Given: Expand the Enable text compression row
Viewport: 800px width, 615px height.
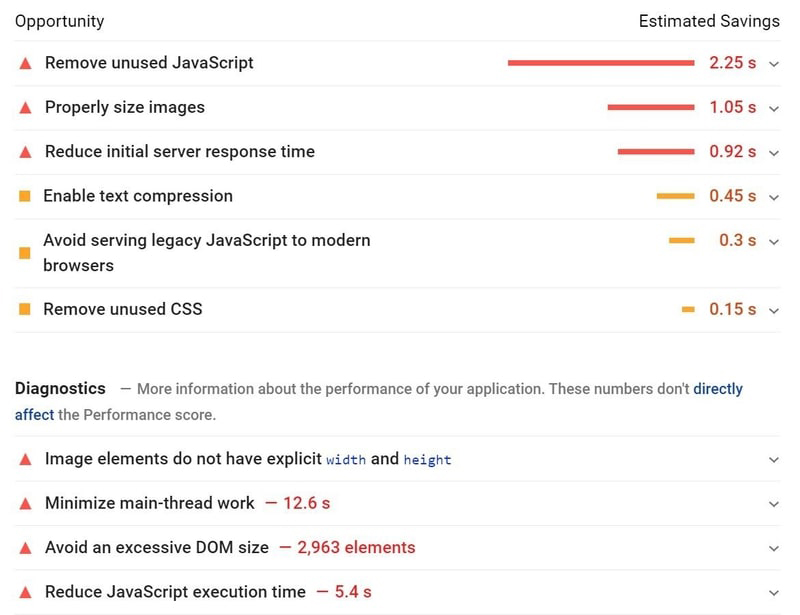Looking at the screenshot, I should tap(773, 196).
